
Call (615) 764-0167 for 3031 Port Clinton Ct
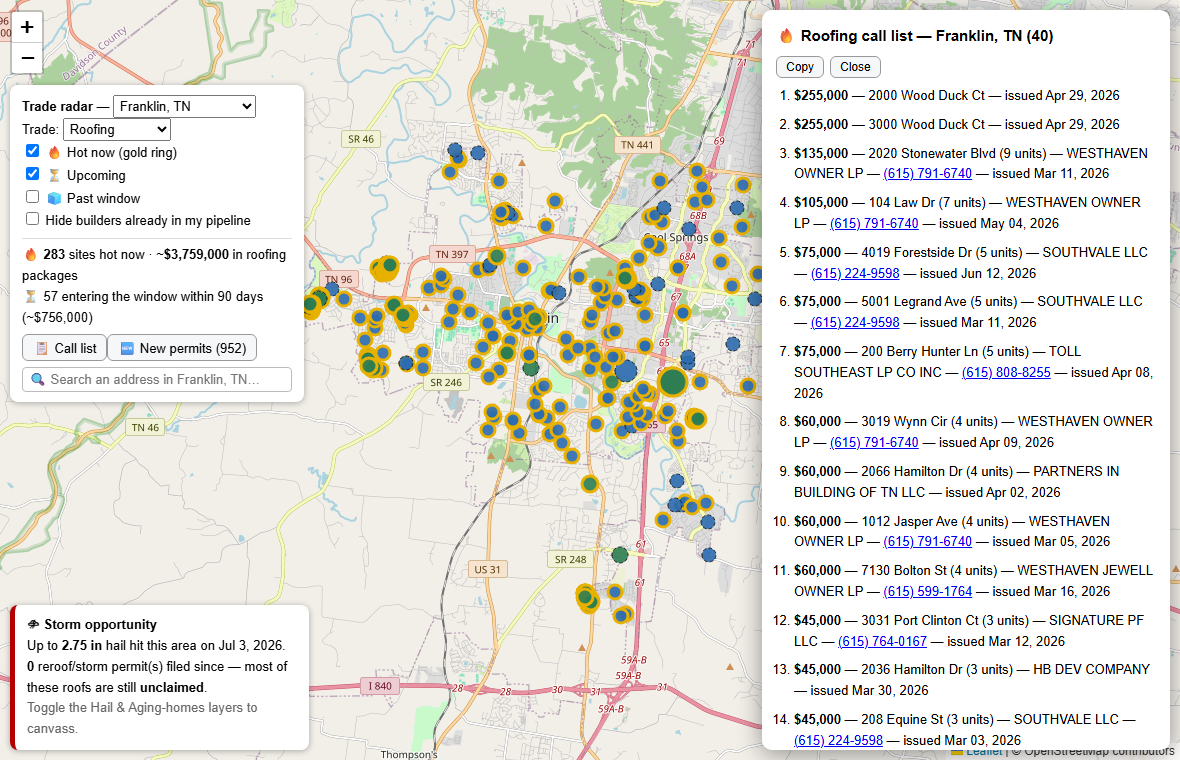pyautogui.click(x=882, y=641)
